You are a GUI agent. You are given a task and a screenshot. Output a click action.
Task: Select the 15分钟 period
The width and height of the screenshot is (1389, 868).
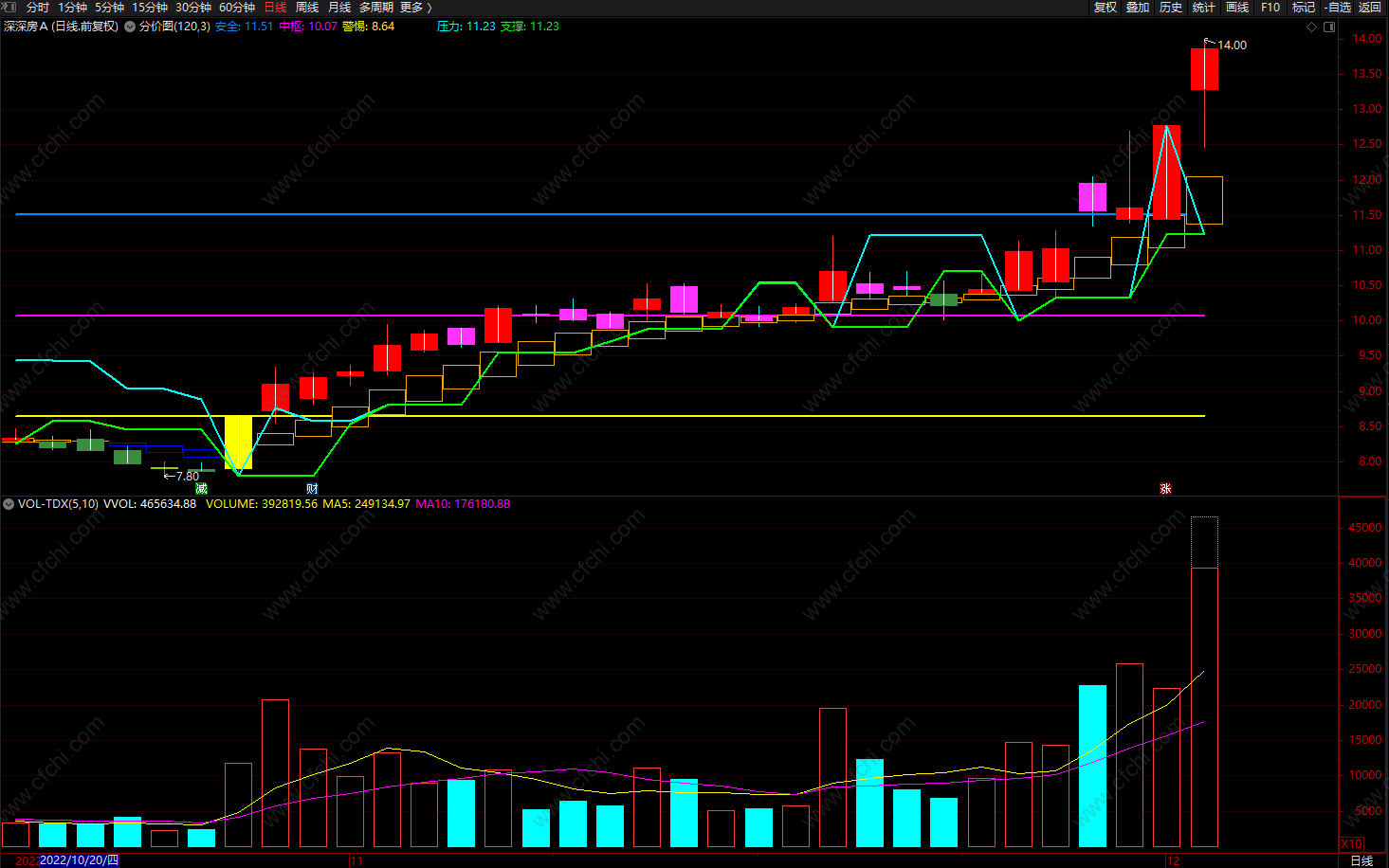[x=150, y=7]
